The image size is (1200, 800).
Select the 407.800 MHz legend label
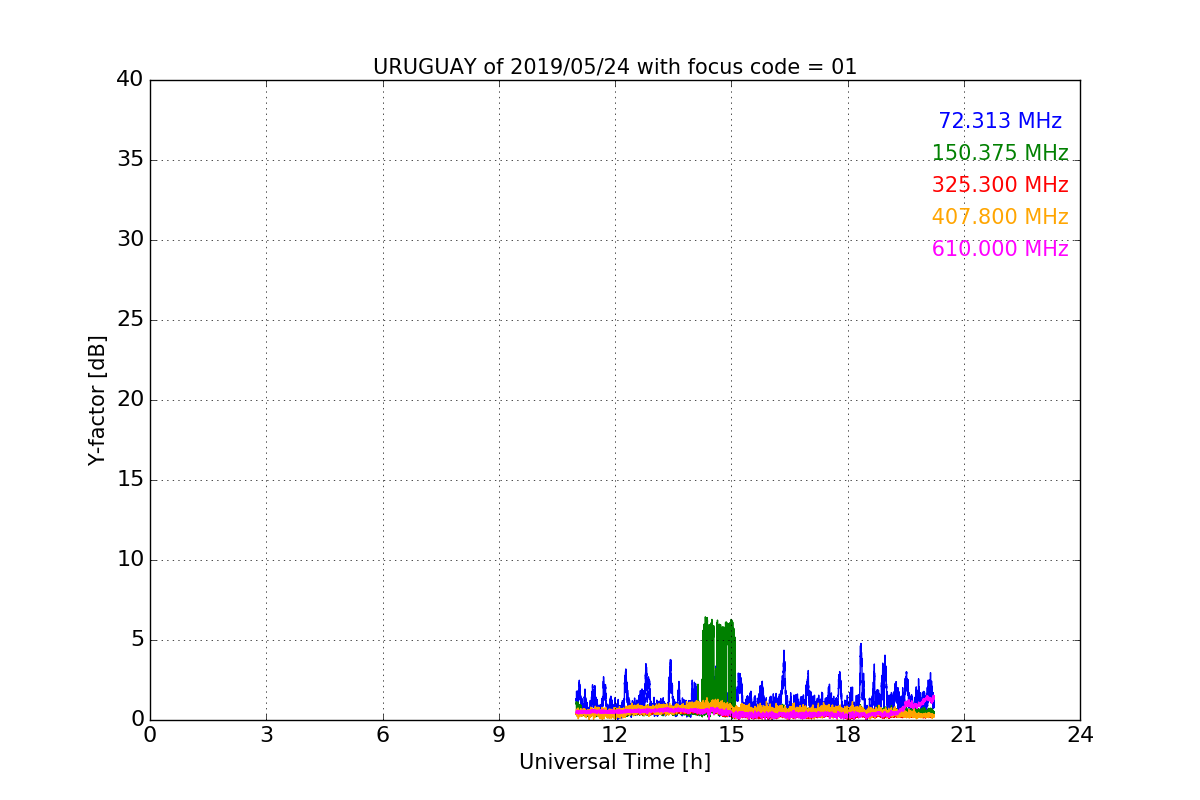pos(1000,217)
